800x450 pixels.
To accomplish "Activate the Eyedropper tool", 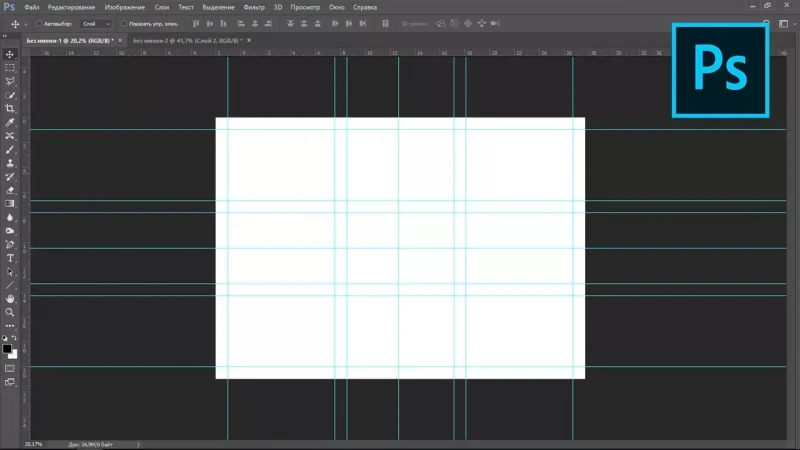I will [x=10, y=122].
